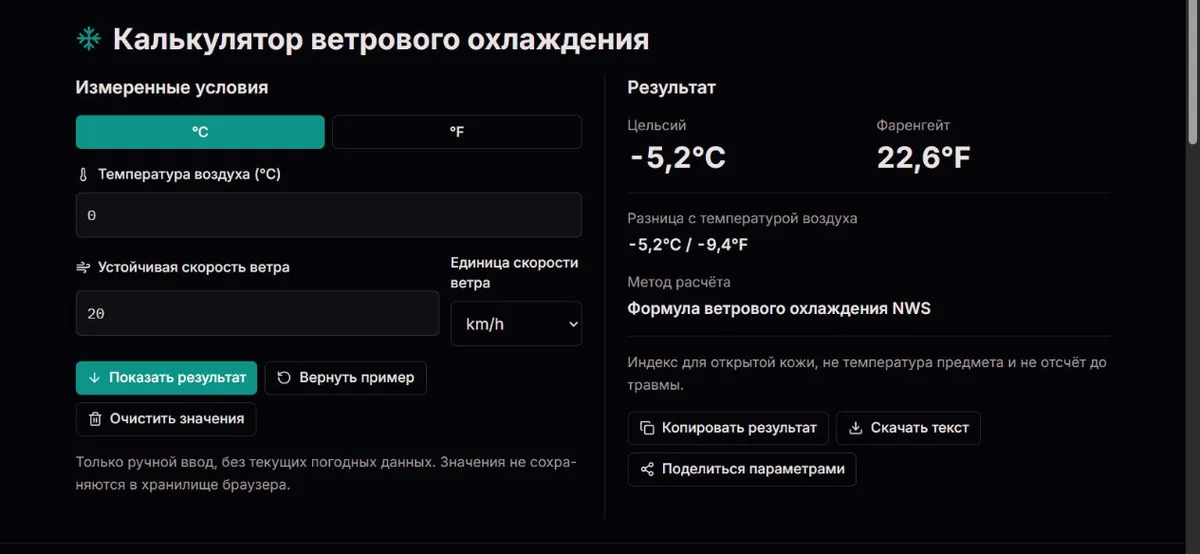Click the share icon in Поделиться параметрами
Image resolution: width=1200 pixels, height=554 pixels.
tap(647, 469)
